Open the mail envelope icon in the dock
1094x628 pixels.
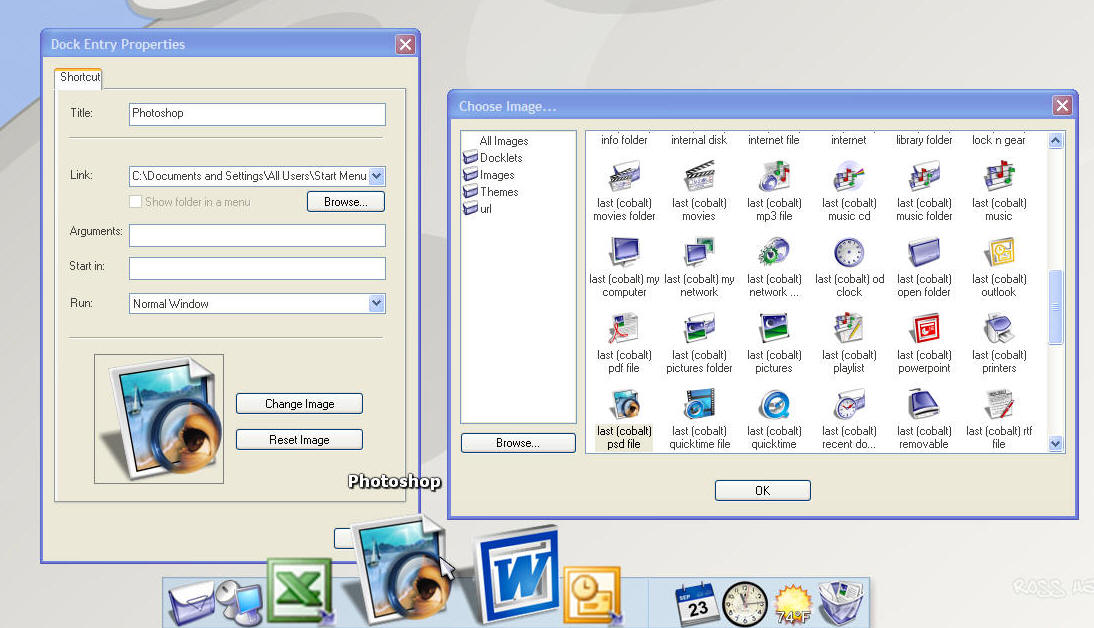[x=190, y=602]
